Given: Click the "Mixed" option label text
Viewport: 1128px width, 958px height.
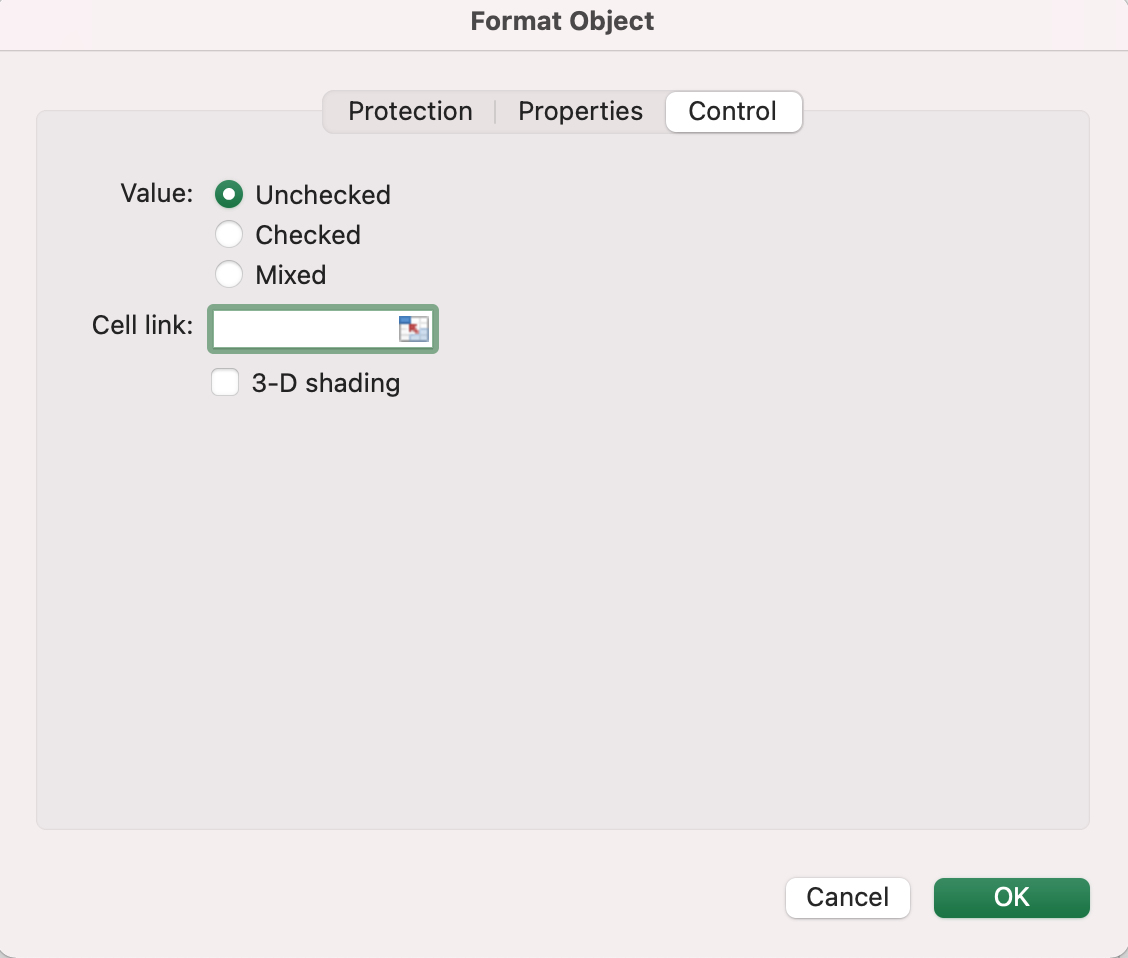Looking at the screenshot, I should [291, 275].
